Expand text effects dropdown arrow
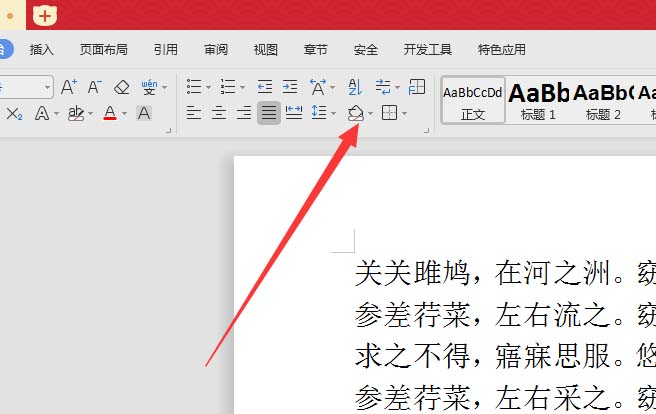Image resolution: width=656 pixels, height=414 pixels. coord(56,114)
